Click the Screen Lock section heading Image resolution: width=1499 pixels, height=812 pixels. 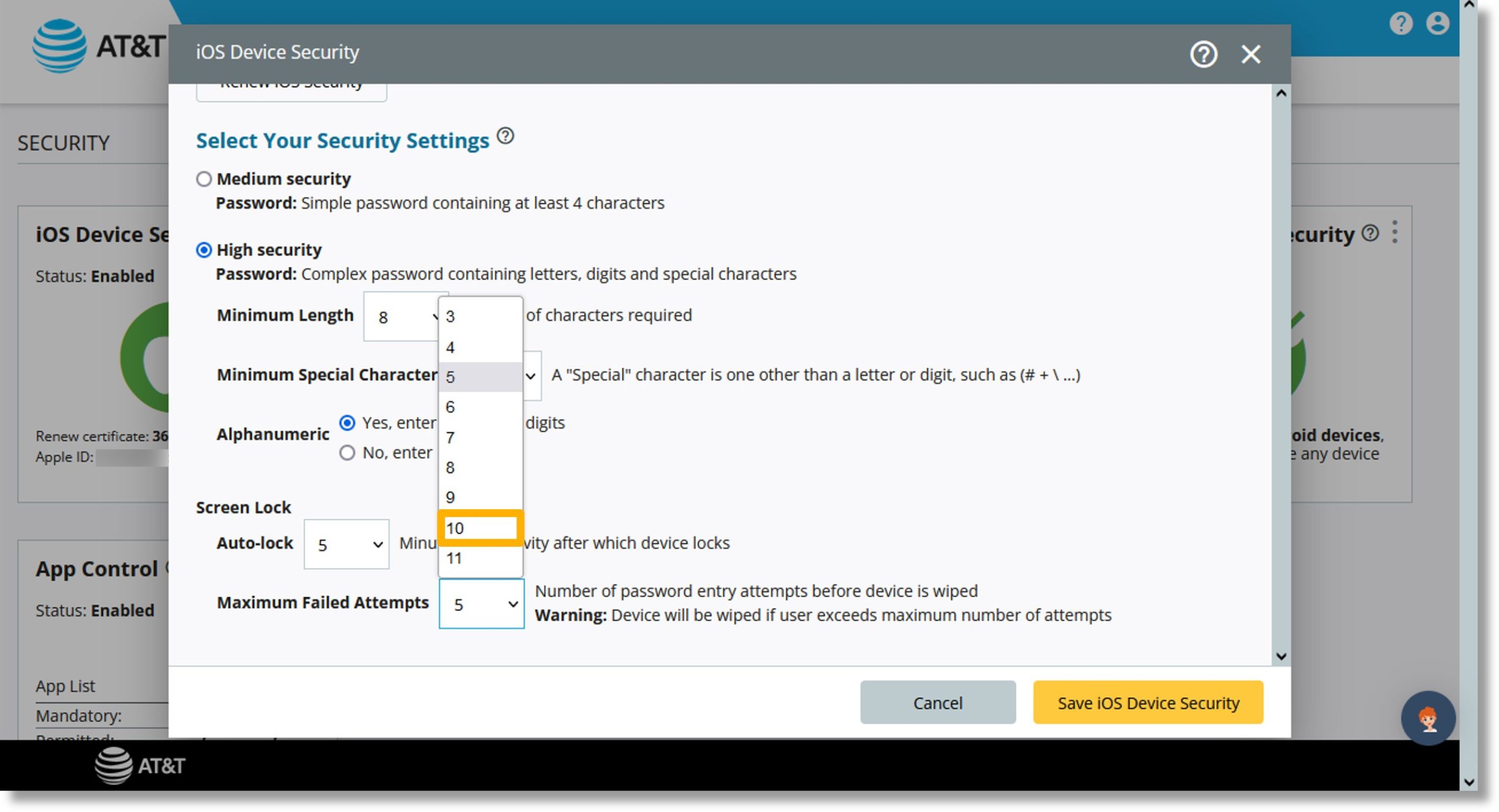(x=243, y=508)
